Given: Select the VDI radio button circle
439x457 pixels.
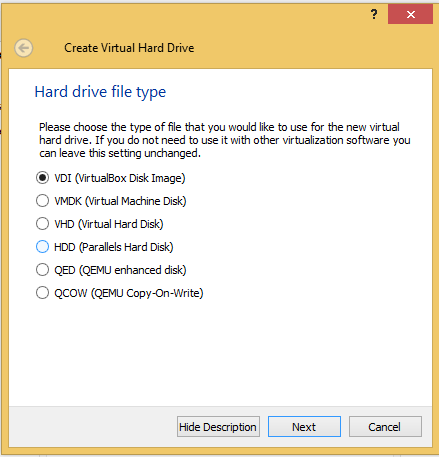Looking at the screenshot, I should coord(42,178).
